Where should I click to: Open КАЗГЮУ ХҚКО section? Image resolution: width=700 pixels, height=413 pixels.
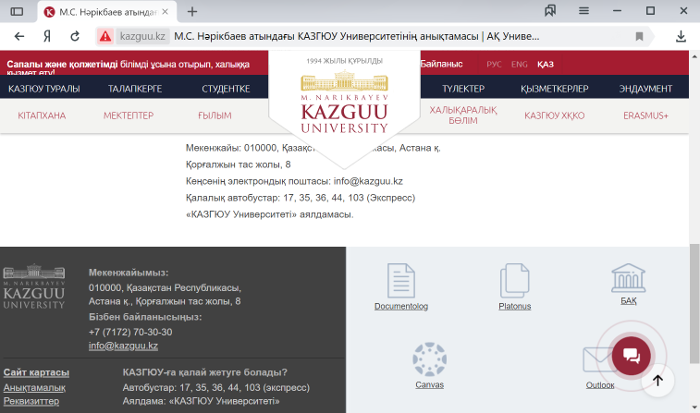[x=554, y=116]
